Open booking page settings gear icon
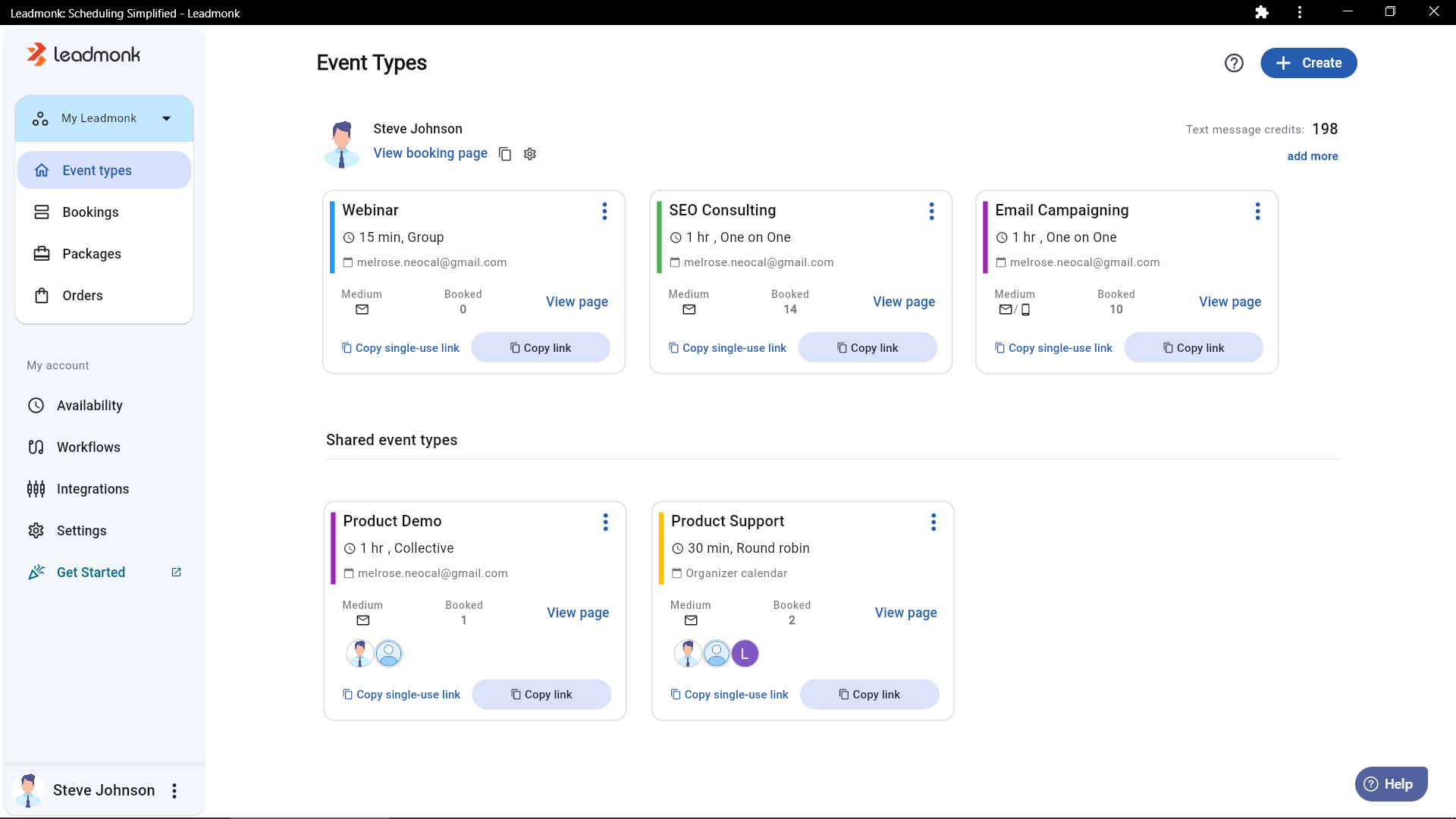This screenshot has height=819, width=1456. point(530,154)
